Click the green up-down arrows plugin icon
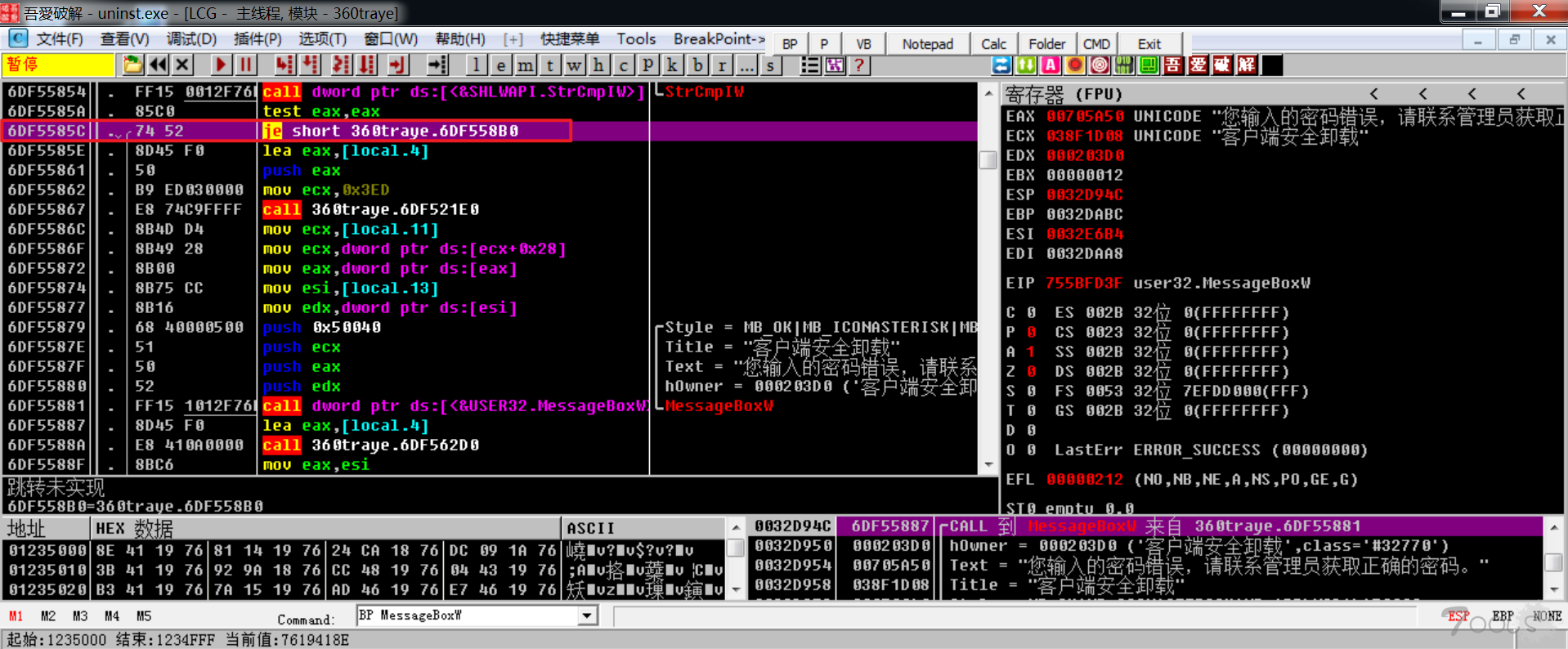The image size is (1568, 649). pyautogui.click(x=1026, y=65)
